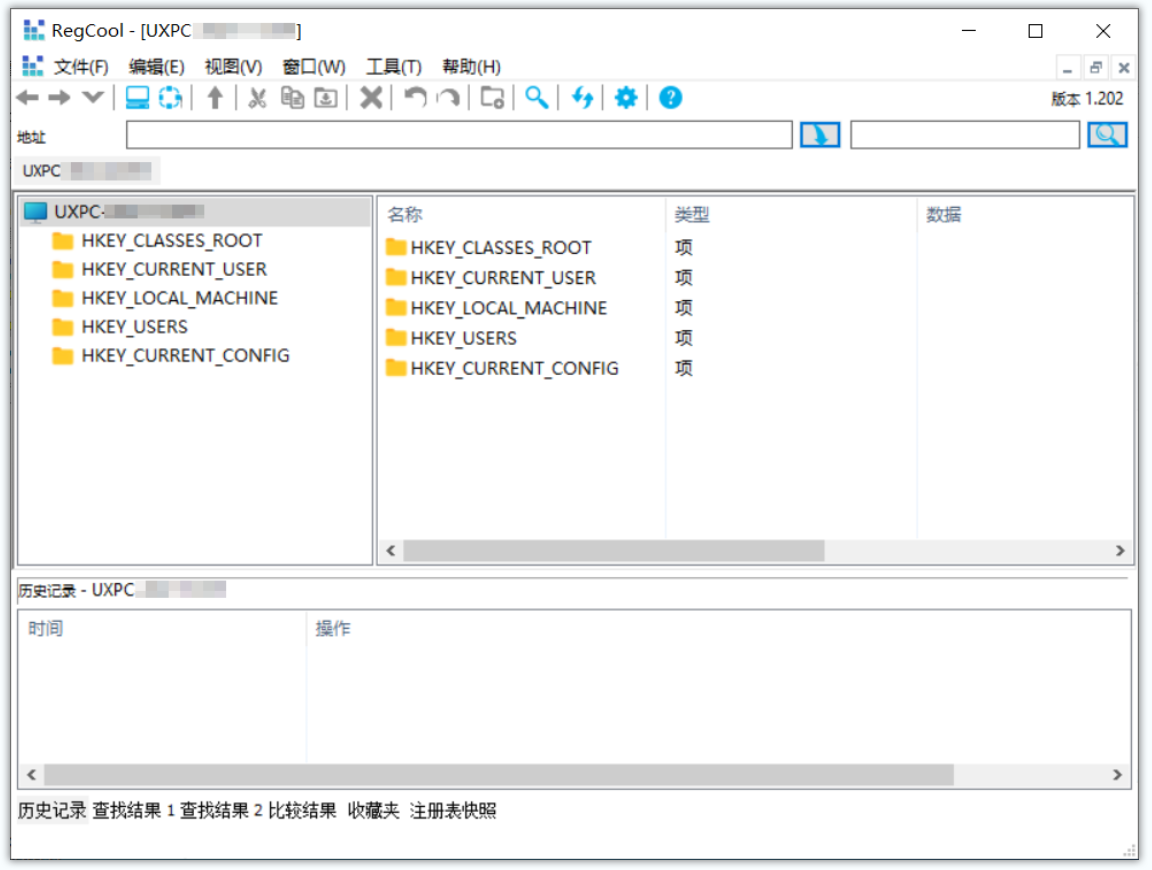Switch to the 查找结果 1 tab

[x=133, y=810]
